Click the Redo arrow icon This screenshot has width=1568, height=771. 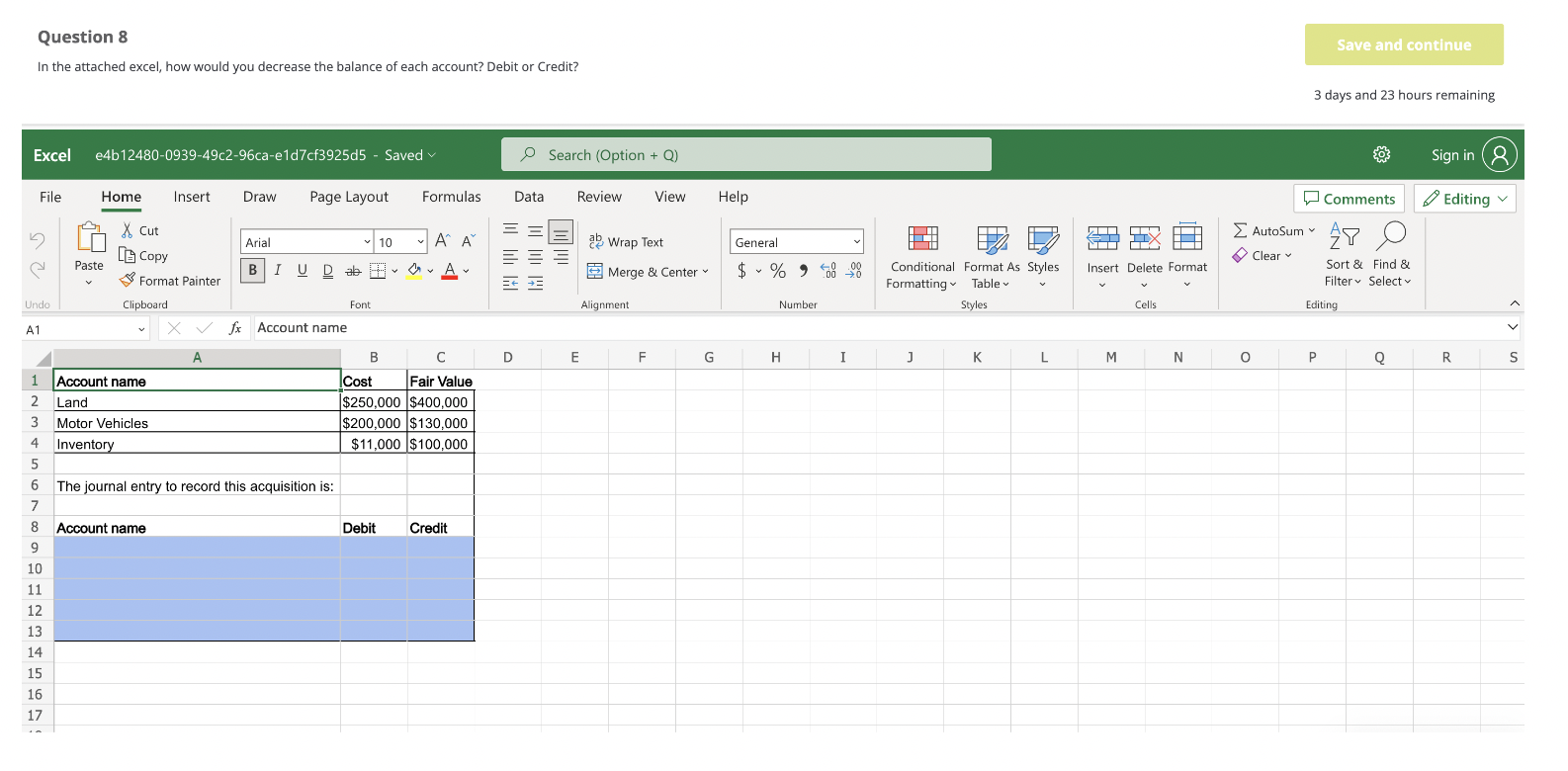(x=38, y=269)
